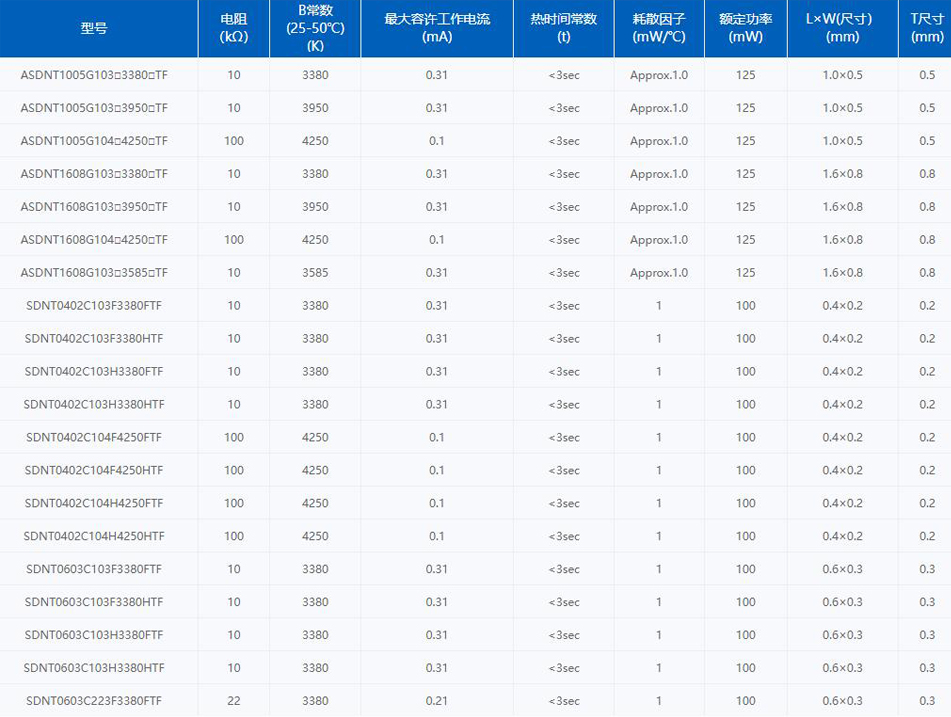Click the 耗散因子 column header
This screenshot has width=951, height=717.
coord(659,28)
